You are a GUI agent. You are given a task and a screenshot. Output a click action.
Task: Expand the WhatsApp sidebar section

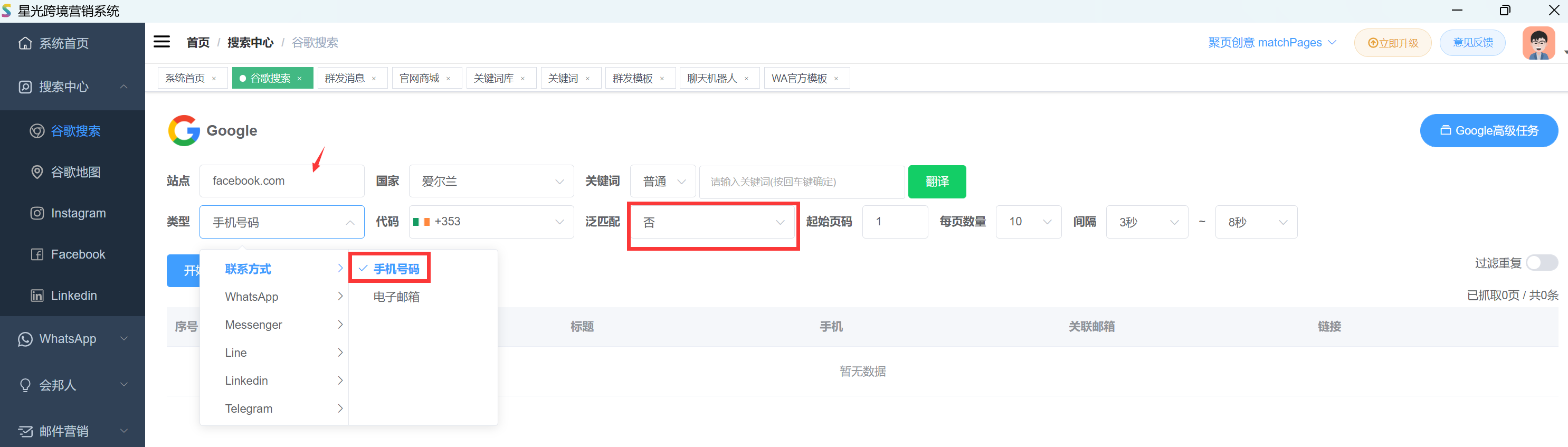(72, 339)
